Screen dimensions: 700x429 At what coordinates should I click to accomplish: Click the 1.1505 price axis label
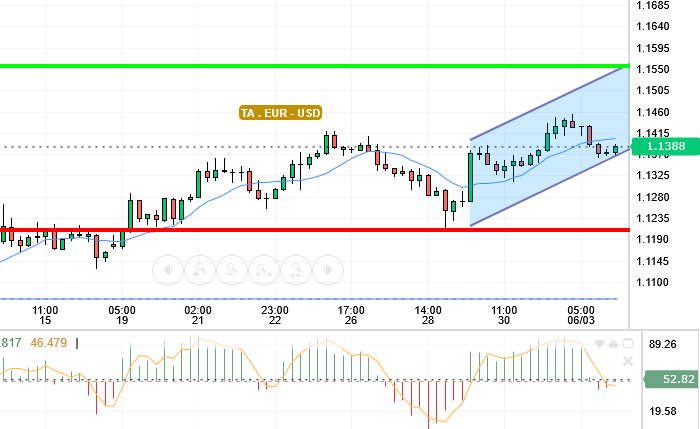(653, 91)
